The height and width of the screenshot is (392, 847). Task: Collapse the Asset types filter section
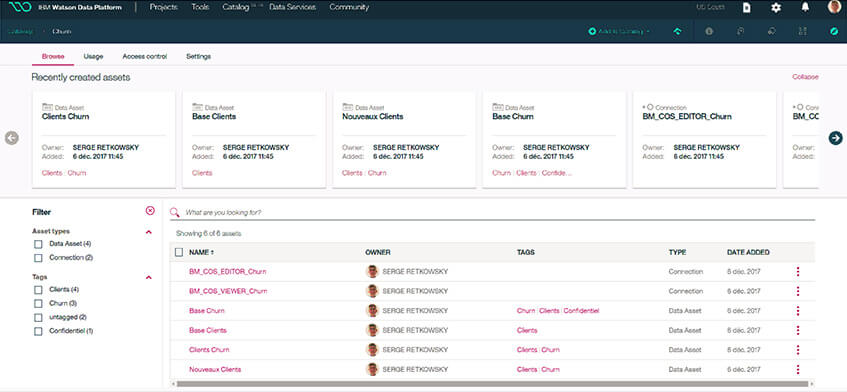point(149,232)
